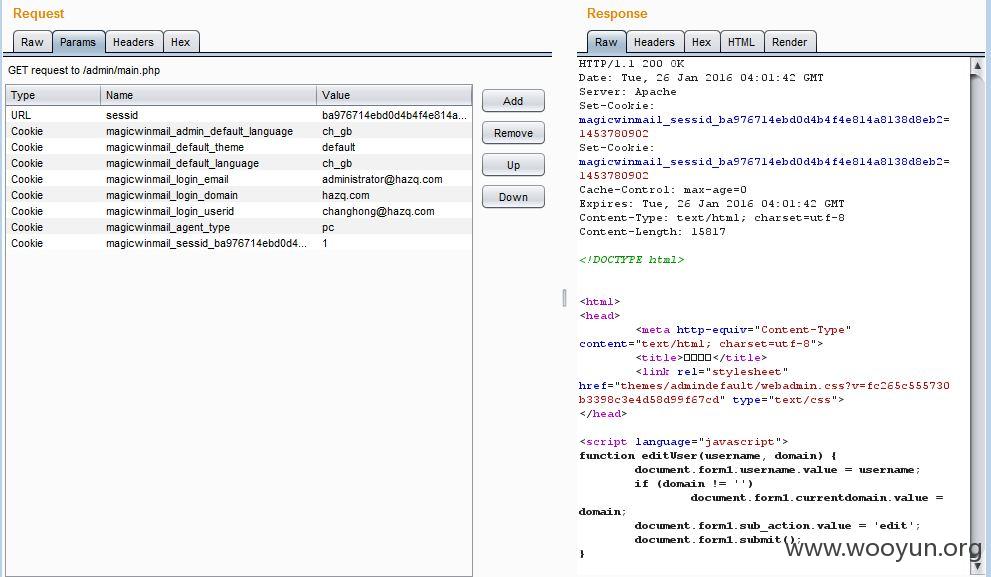Click the Add parameter button

tap(513, 101)
